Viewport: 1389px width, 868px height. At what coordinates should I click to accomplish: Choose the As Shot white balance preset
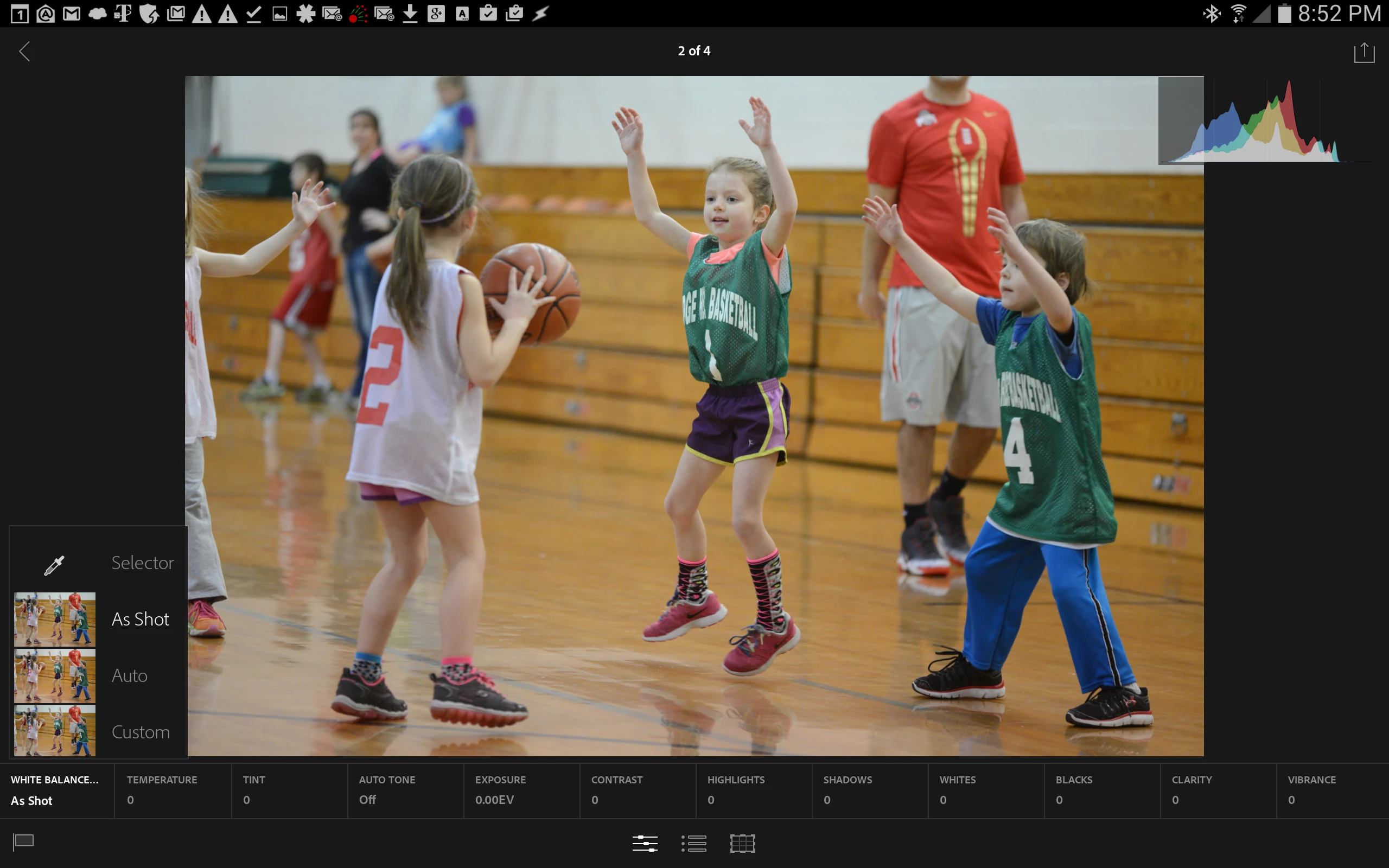(x=98, y=619)
